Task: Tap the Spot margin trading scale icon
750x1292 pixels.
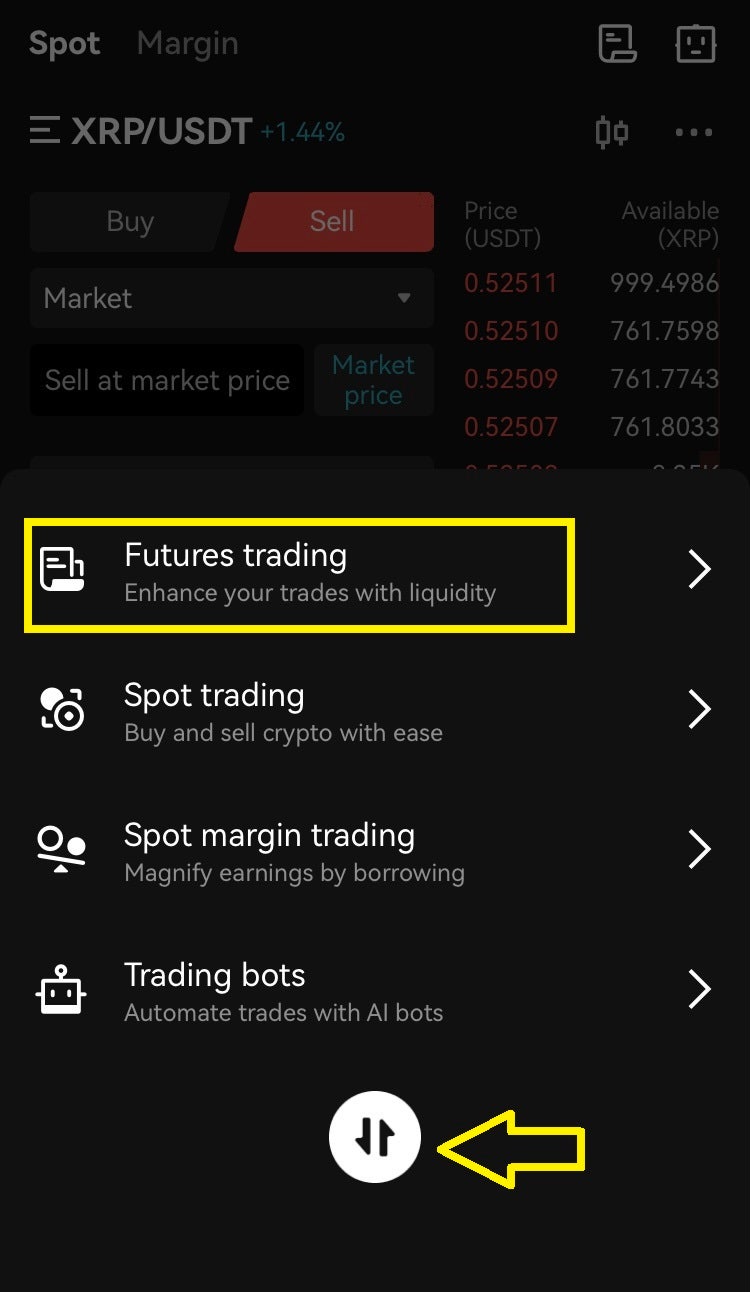Action: (x=62, y=849)
